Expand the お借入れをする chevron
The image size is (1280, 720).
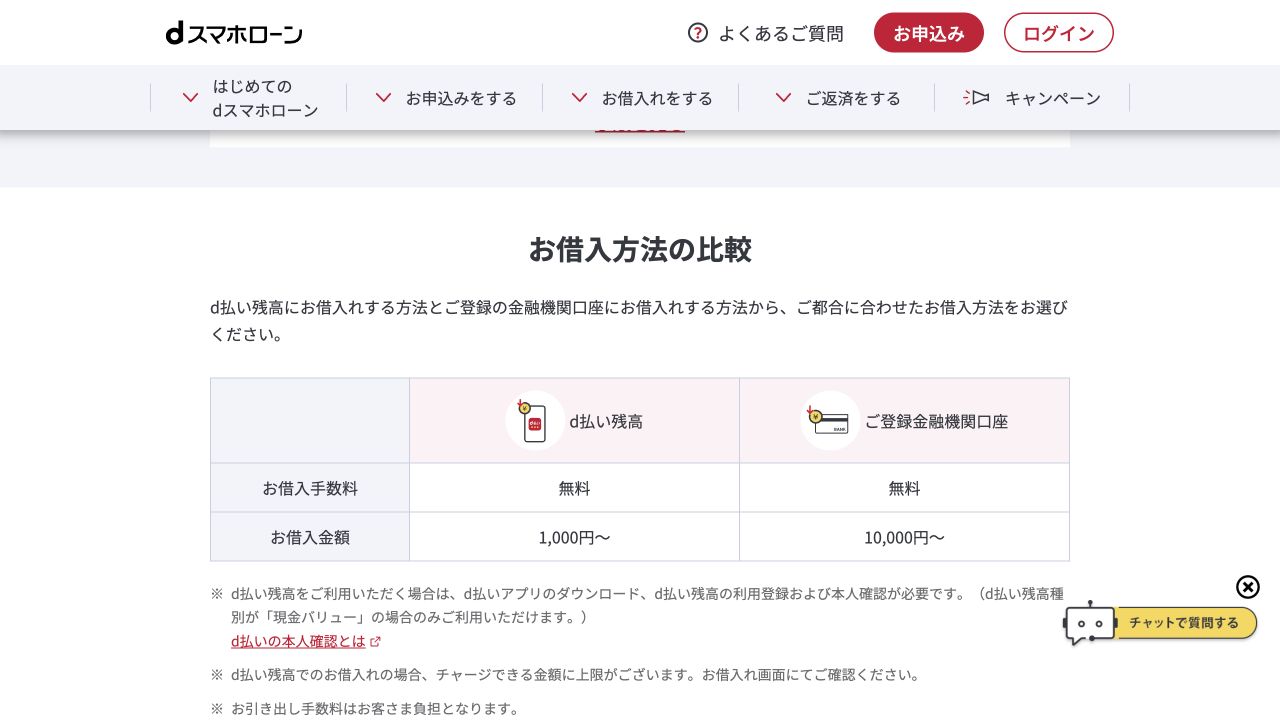(579, 98)
